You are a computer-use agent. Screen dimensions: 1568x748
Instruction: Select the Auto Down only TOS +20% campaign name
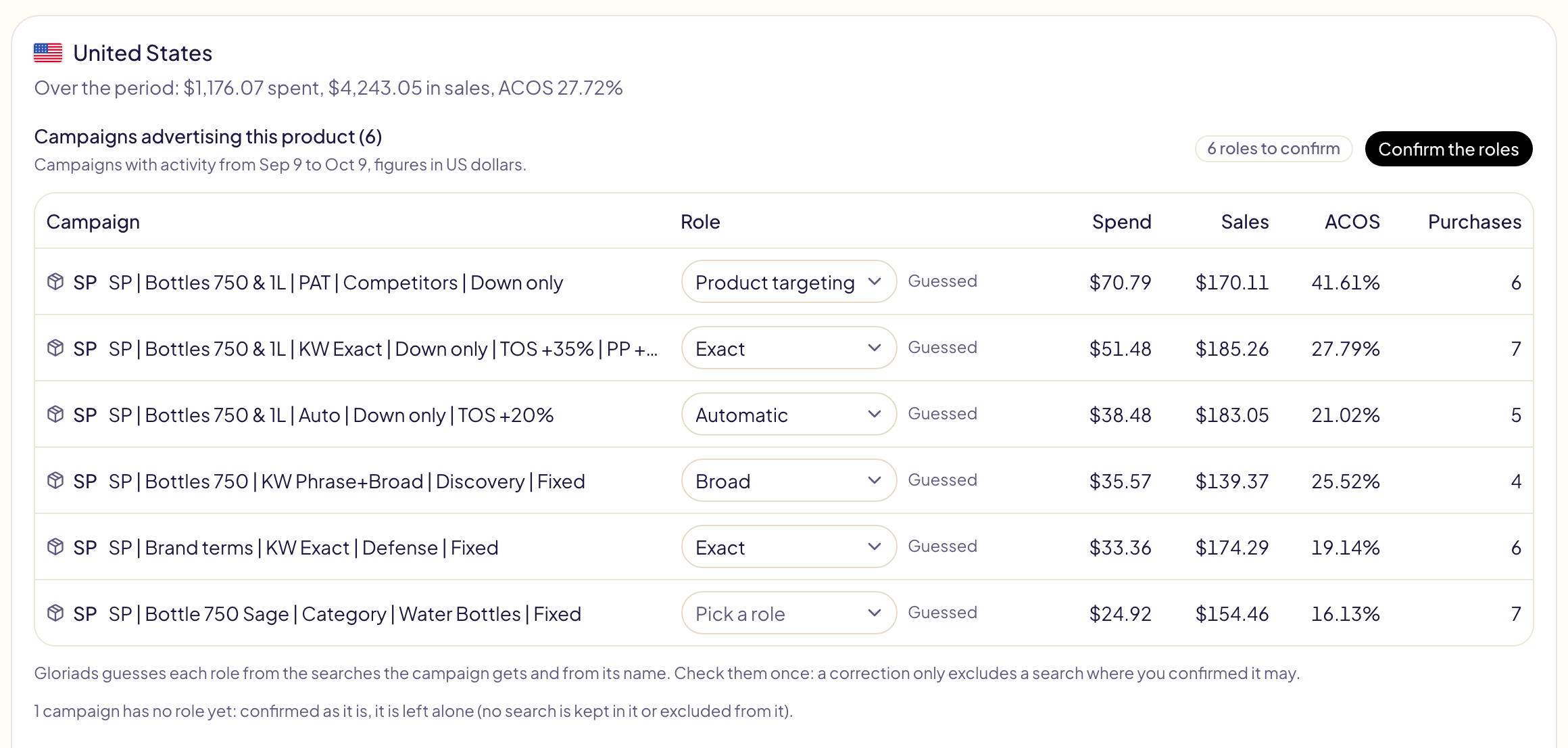(331, 415)
